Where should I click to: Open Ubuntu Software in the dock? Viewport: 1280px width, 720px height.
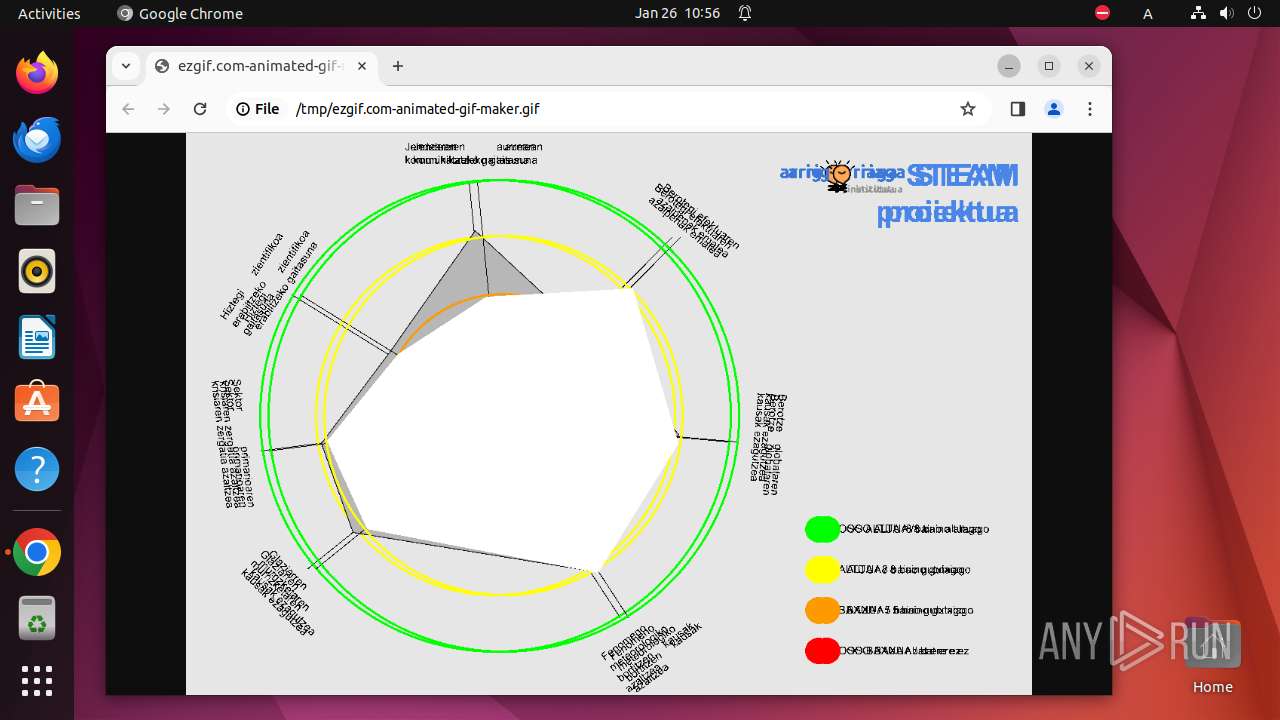[x=37, y=403]
